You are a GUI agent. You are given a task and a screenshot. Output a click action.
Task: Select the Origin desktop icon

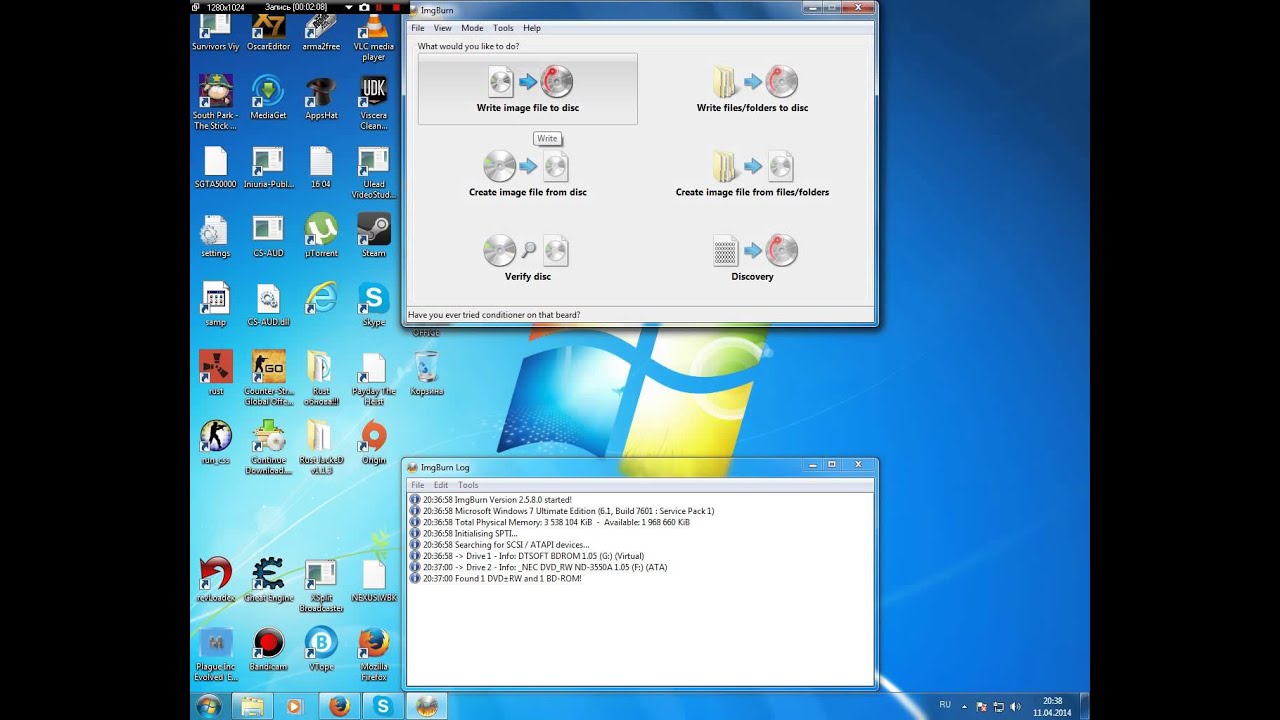tap(374, 442)
